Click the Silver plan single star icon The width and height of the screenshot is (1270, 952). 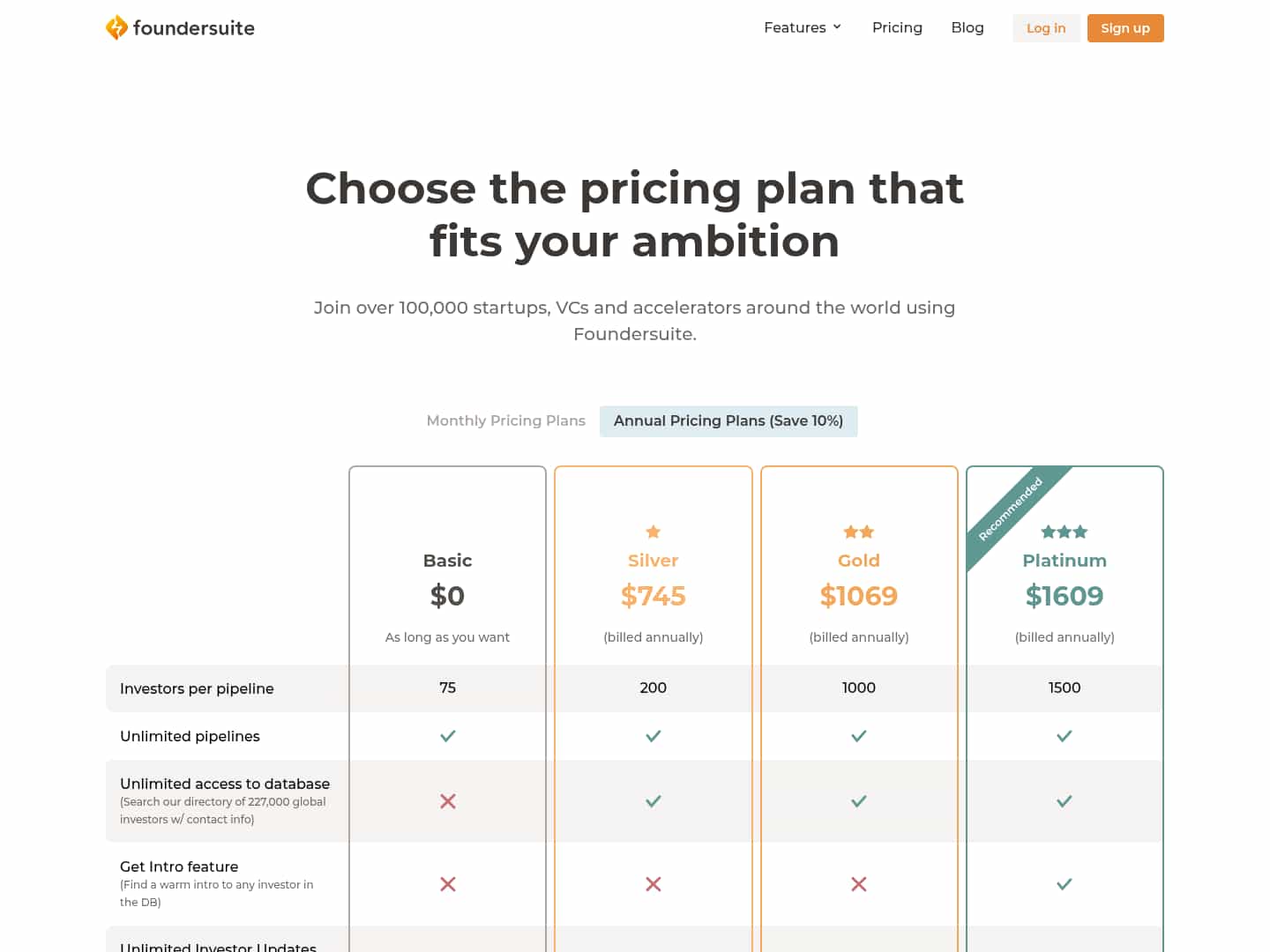[x=654, y=532]
